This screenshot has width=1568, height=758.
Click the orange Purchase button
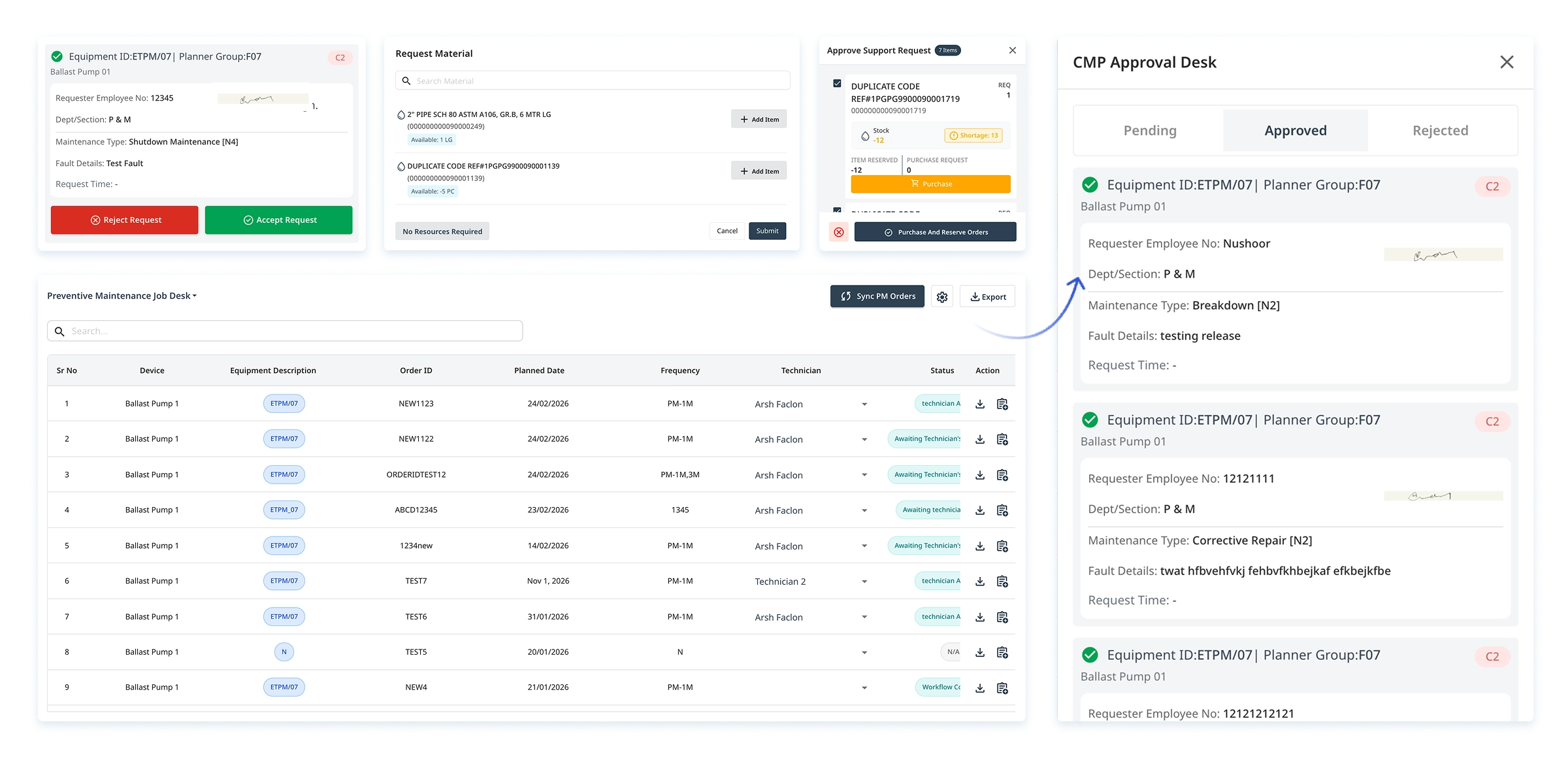(930, 184)
